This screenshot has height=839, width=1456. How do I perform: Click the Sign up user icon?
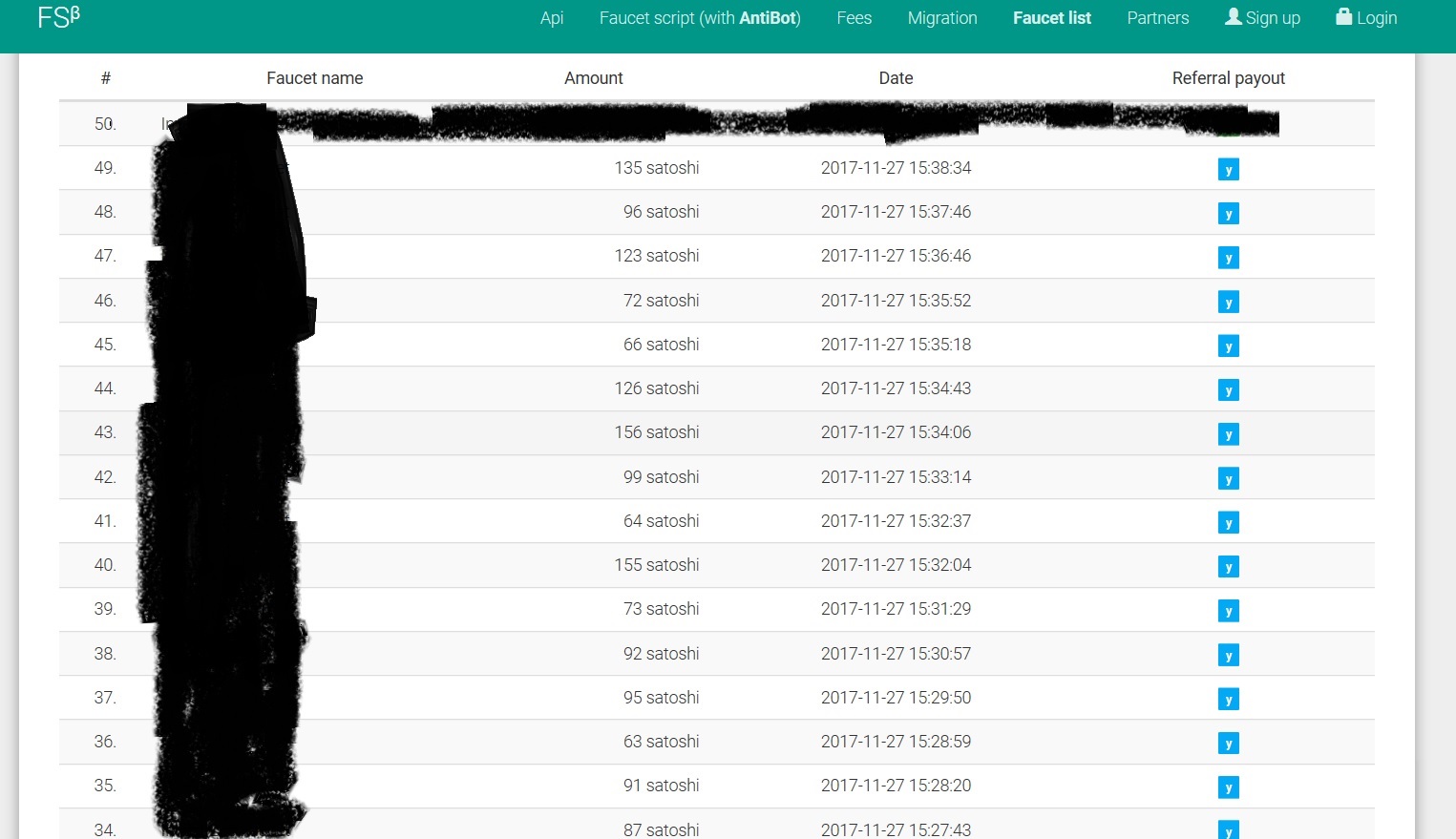pos(1234,16)
